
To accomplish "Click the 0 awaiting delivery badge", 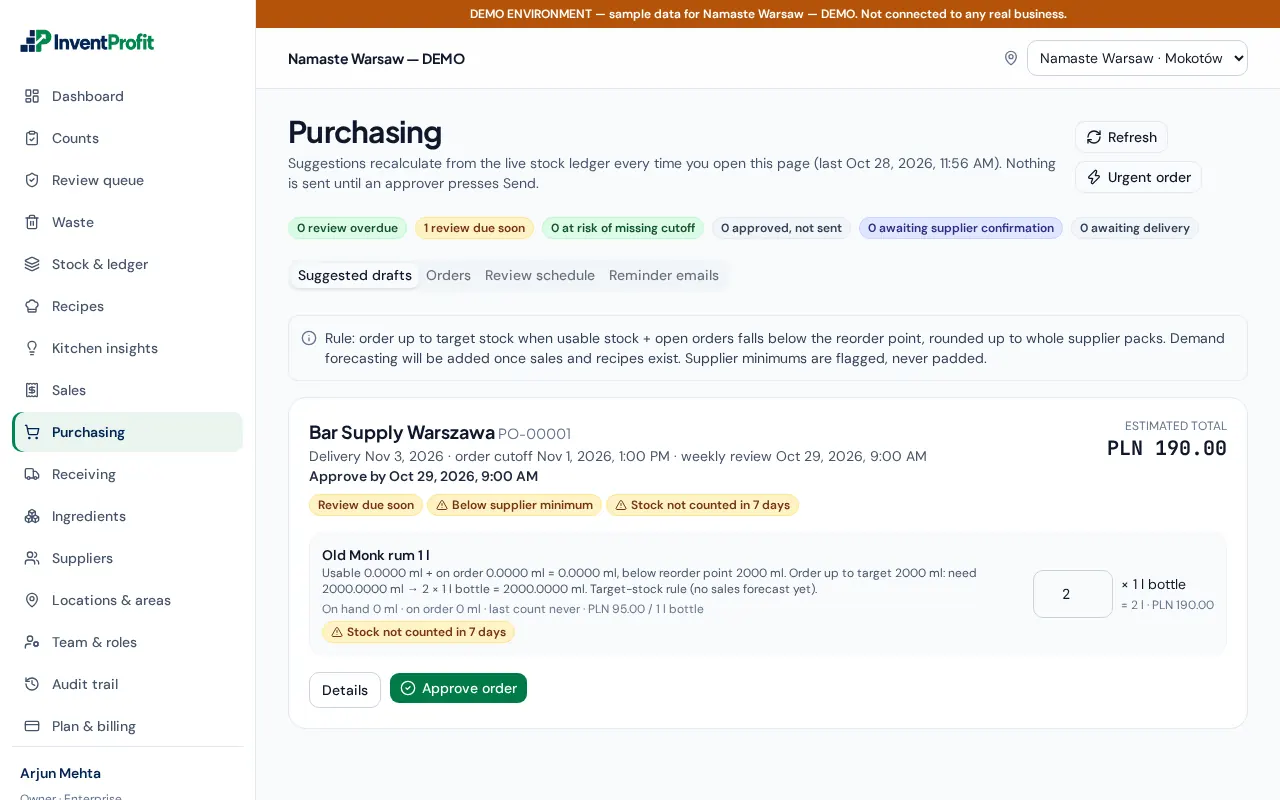I will [1134, 228].
